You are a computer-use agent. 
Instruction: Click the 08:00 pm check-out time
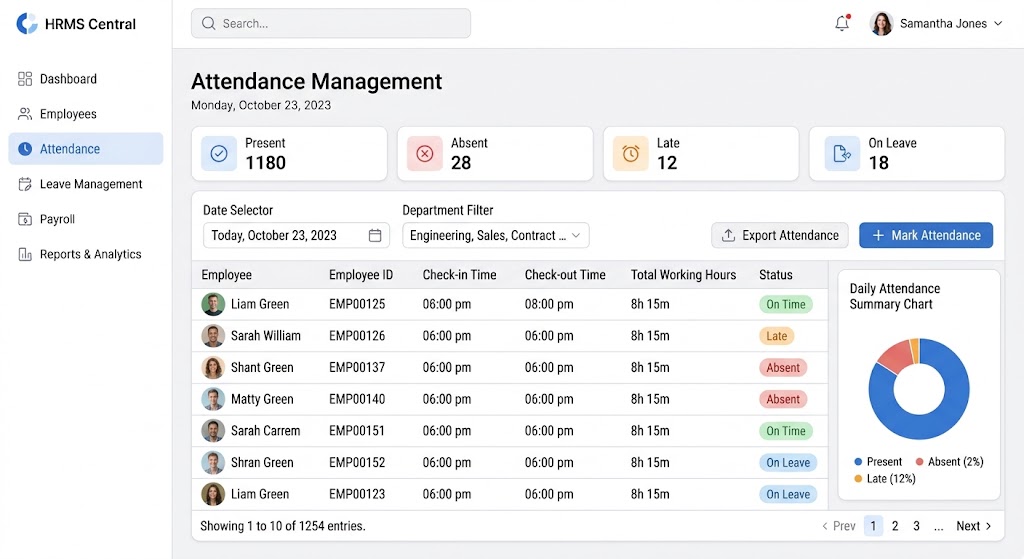click(x=549, y=304)
